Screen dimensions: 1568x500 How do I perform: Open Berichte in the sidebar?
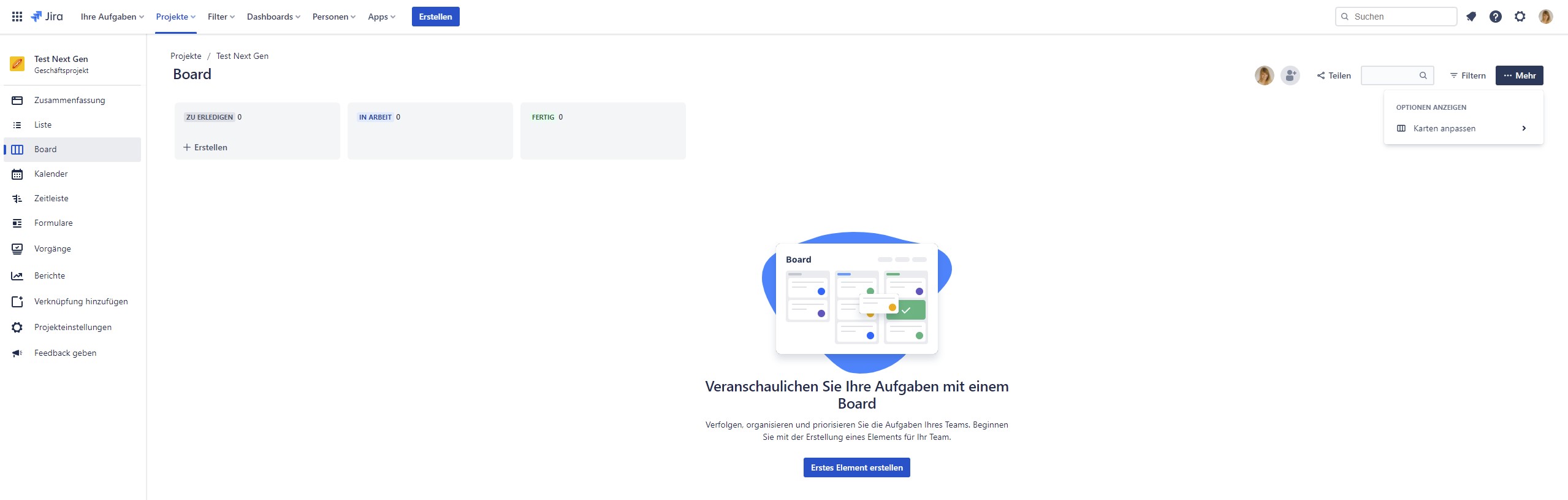click(72, 275)
